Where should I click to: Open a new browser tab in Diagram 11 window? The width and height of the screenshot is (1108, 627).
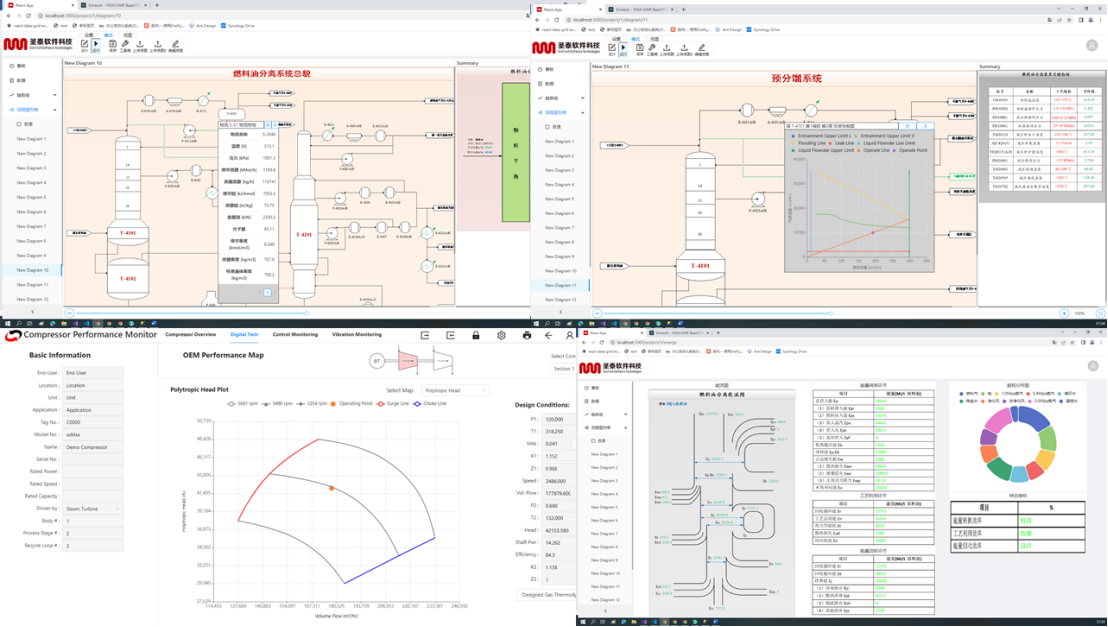click(x=683, y=9)
